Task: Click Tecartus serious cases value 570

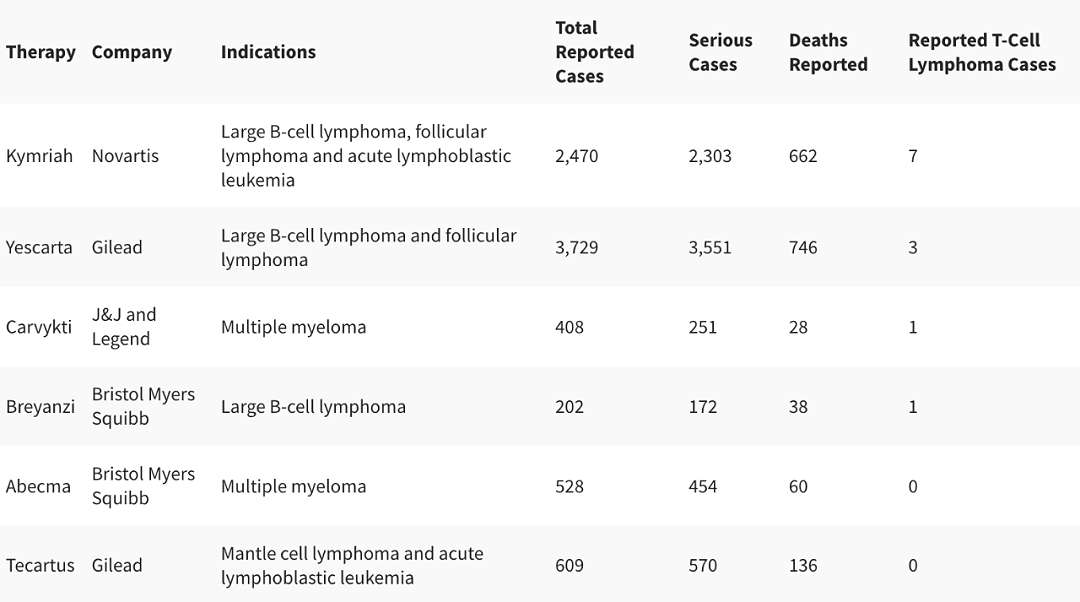Action: pyautogui.click(x=703, y=565)
